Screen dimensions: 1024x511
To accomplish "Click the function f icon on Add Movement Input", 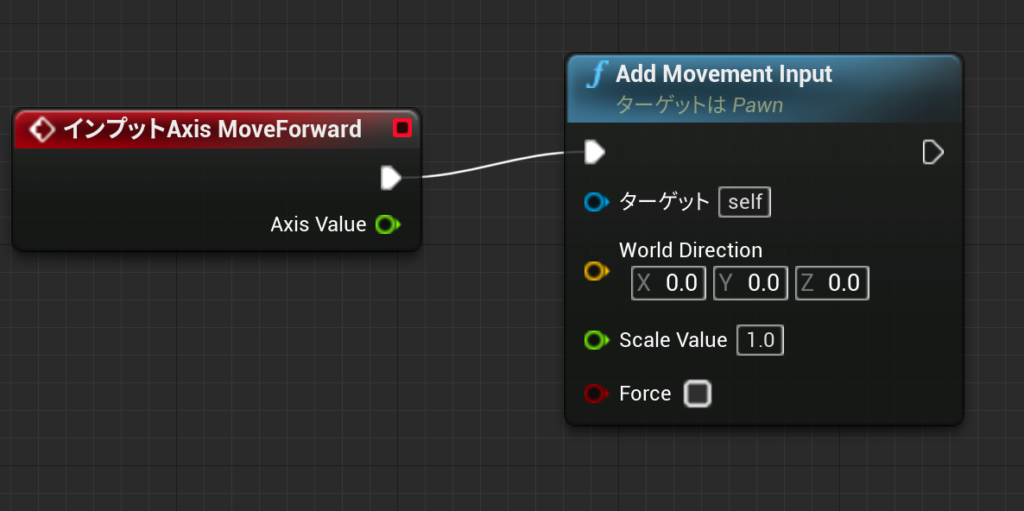I will (596, 74).
